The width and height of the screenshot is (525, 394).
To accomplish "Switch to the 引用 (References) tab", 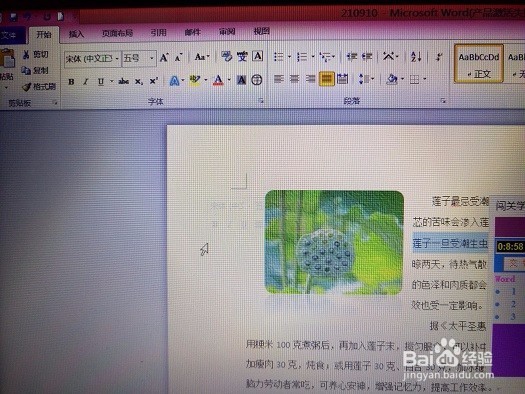I will click(x=158, y=32).
